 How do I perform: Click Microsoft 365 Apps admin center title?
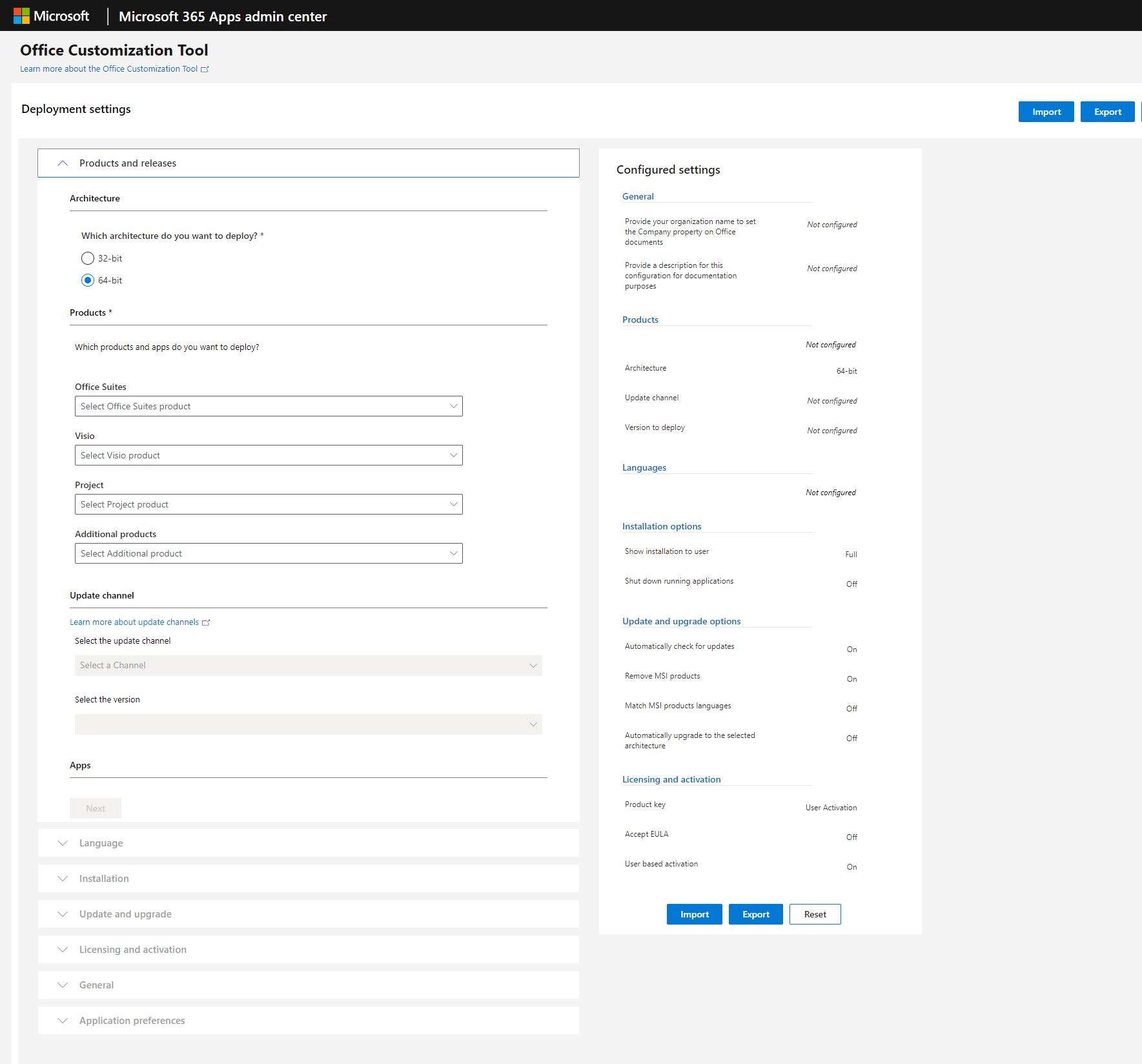[x=223, y=16]
